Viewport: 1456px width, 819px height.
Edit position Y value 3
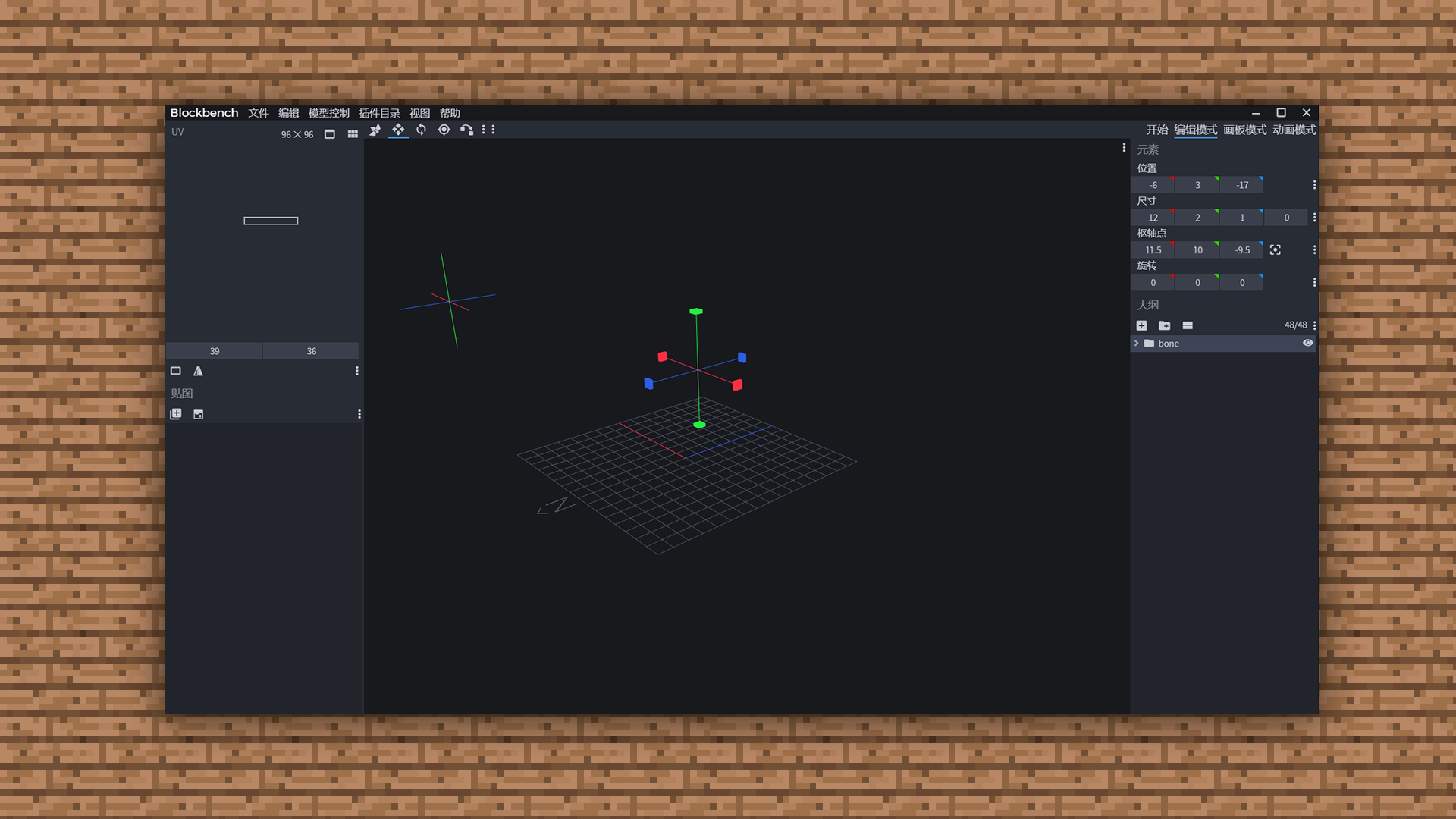(x=1197, y=185)
